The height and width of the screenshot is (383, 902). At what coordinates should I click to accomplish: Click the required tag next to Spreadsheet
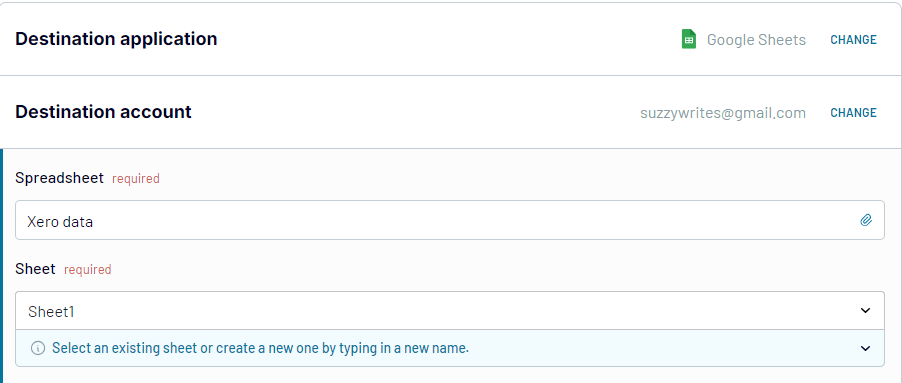tap(136, 179)
